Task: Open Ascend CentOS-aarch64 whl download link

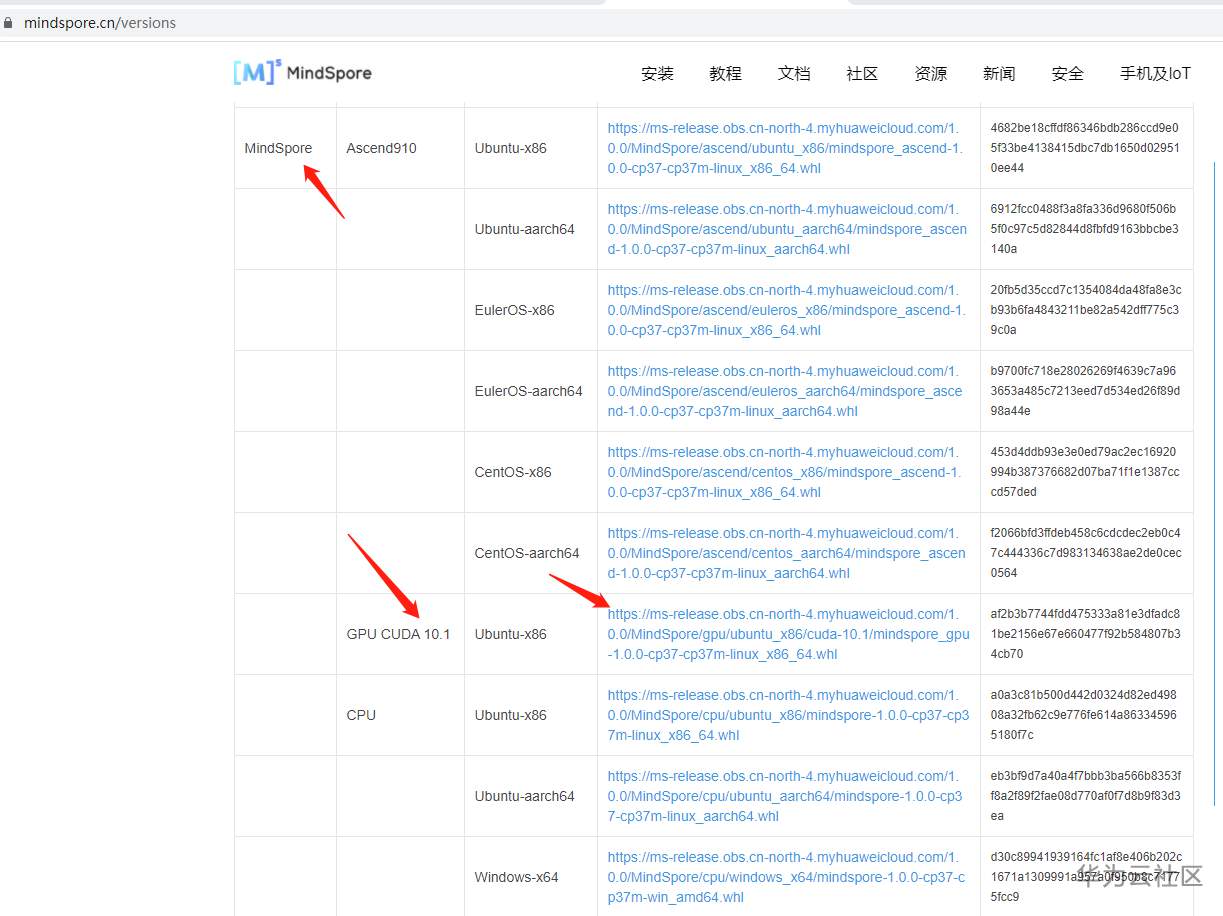Action: tap(787, 553)
